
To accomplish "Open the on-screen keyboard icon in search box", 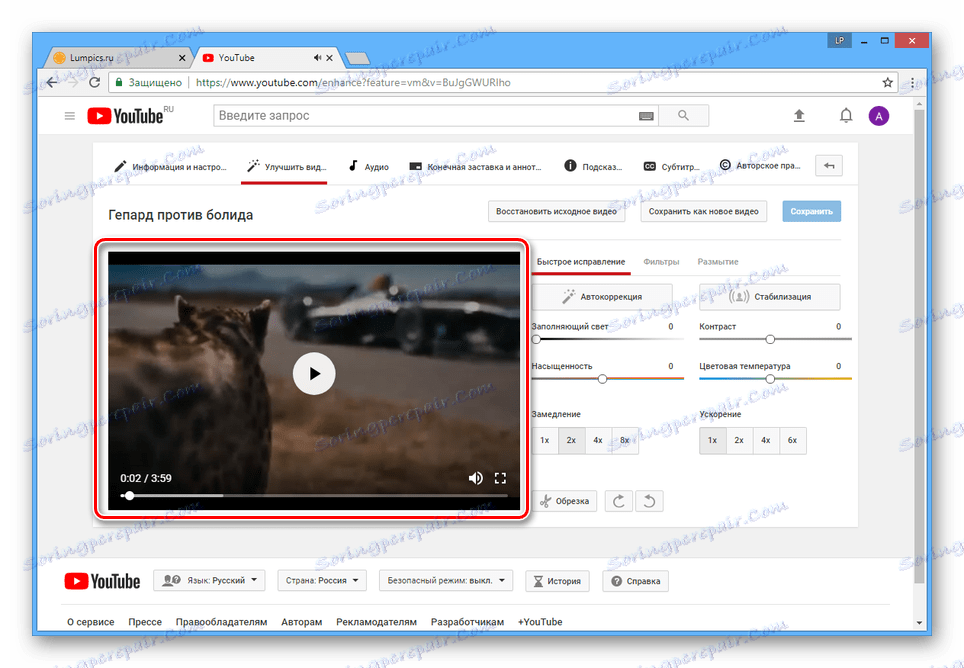I will 646,116.
